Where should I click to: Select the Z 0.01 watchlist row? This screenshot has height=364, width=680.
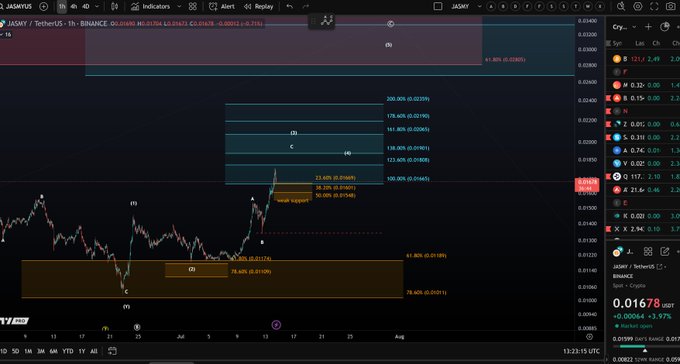click(x=642, y=124)
